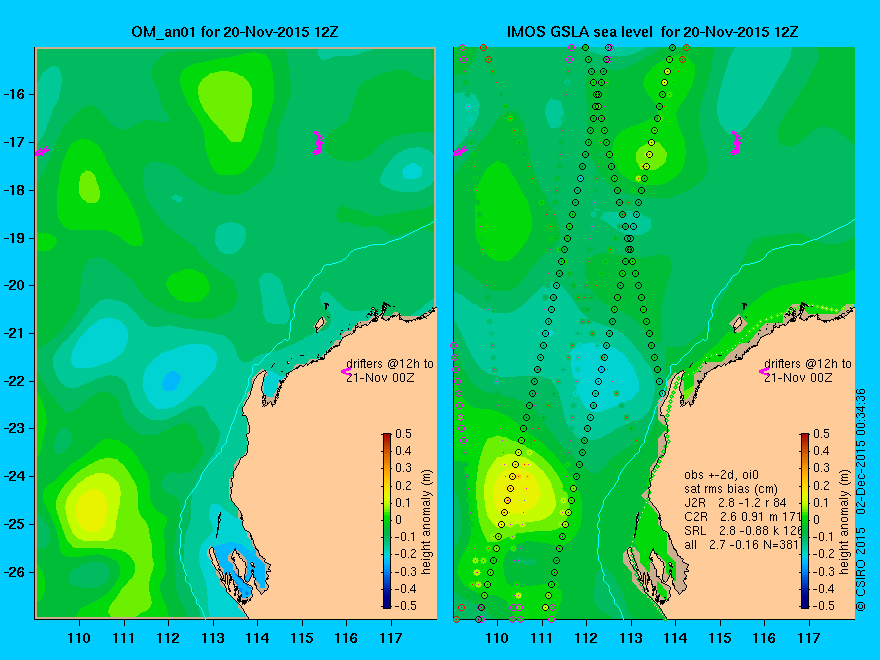Screen dimensions: 880x660
Task: Click the -26 latitude axis label
Action: click(x=15, y=572)
